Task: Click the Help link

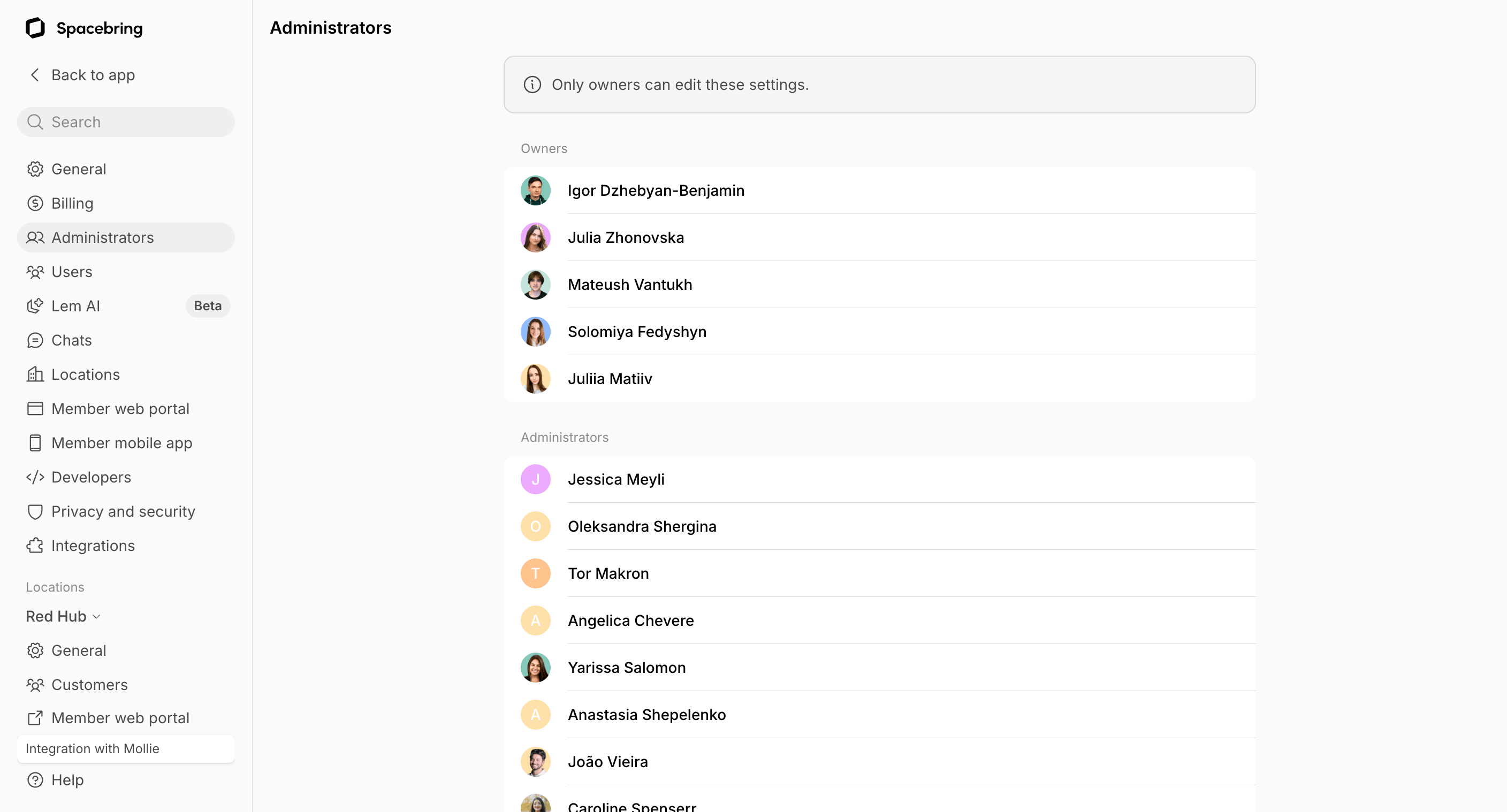Action: [x=126, y=780]
